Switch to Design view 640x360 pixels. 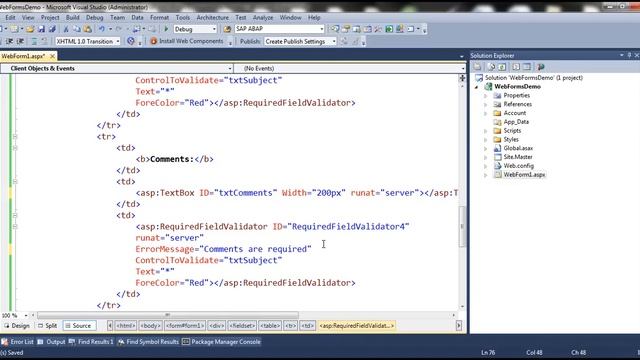tap(17, 326)
